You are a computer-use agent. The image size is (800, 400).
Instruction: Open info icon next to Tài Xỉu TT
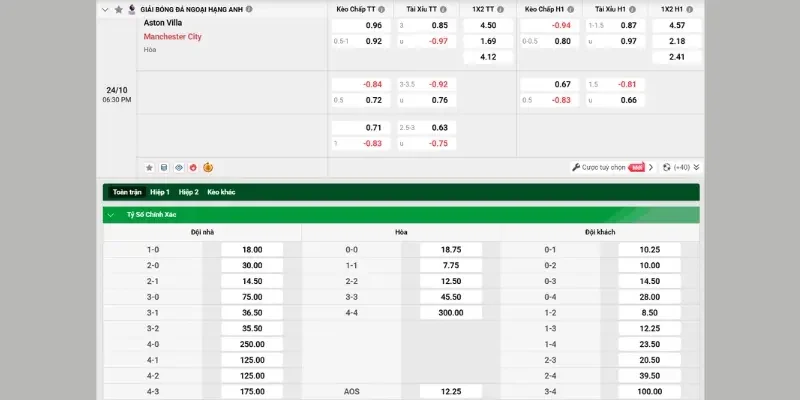[x=443, y=10]
